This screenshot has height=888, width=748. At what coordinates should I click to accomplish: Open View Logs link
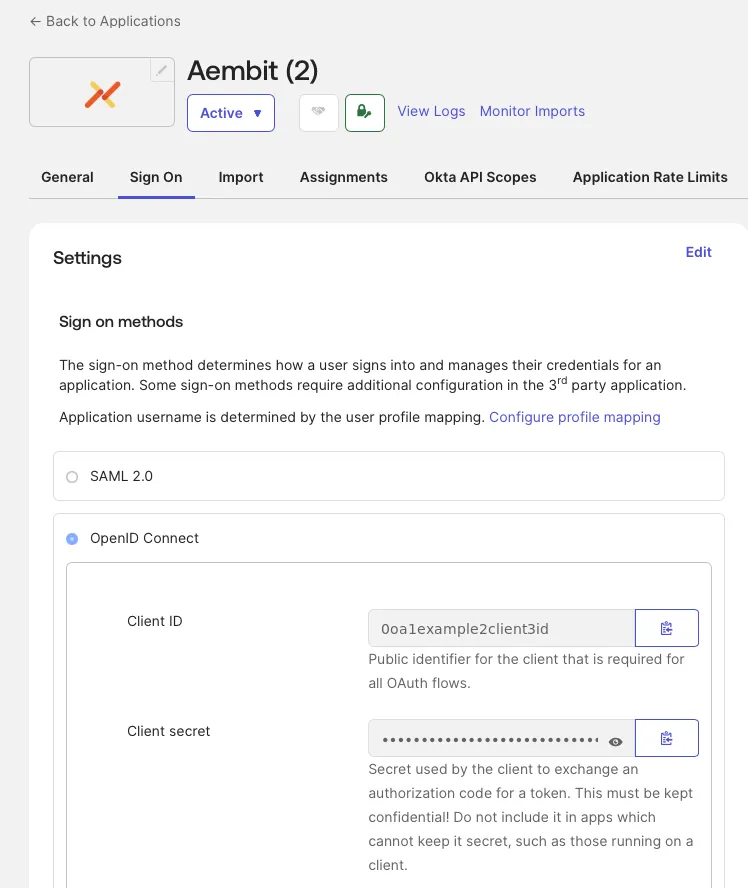click(431, 111)
